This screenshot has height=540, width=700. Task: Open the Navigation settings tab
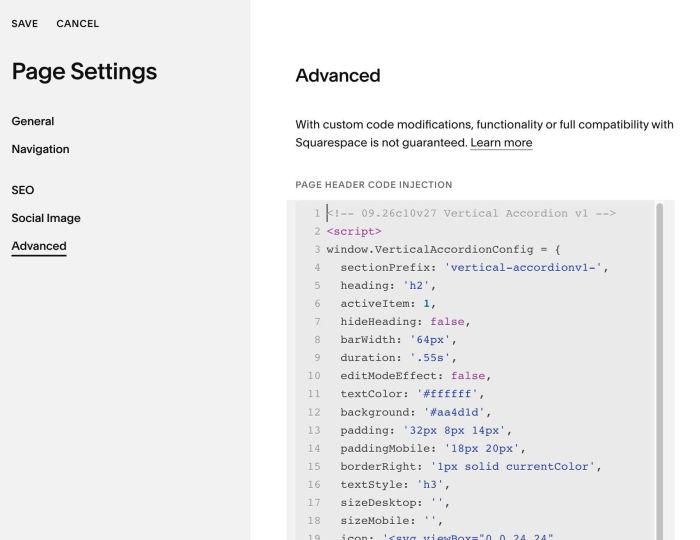40,149
